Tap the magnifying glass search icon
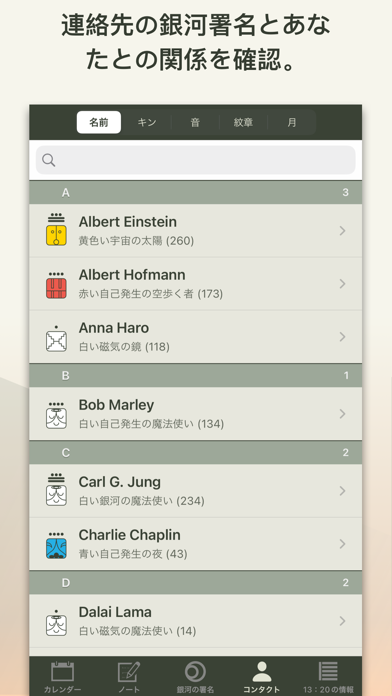392x696 pixels. 49,160
